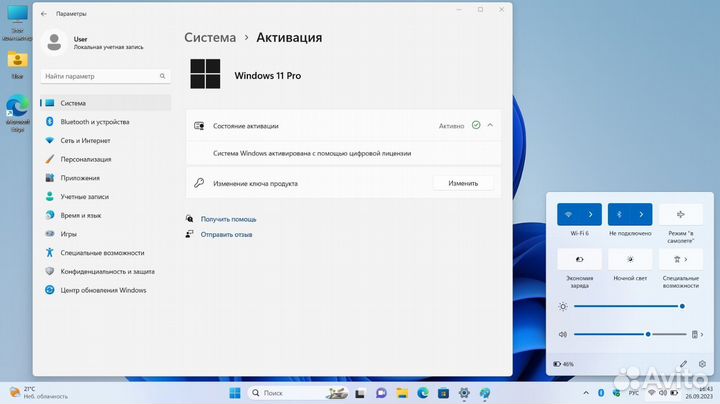Select the This PC desktop icon

[17, 23]
